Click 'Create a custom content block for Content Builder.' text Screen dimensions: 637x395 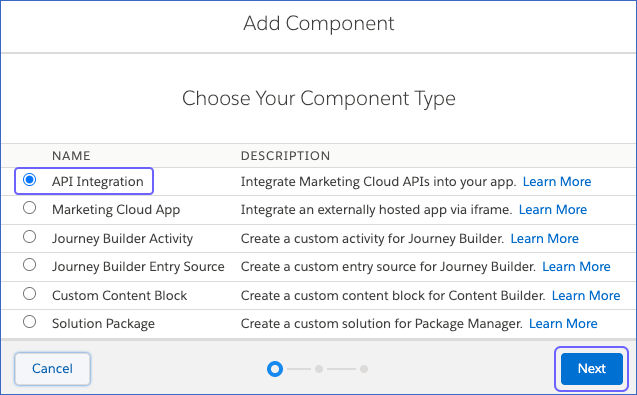coord(393,295)
